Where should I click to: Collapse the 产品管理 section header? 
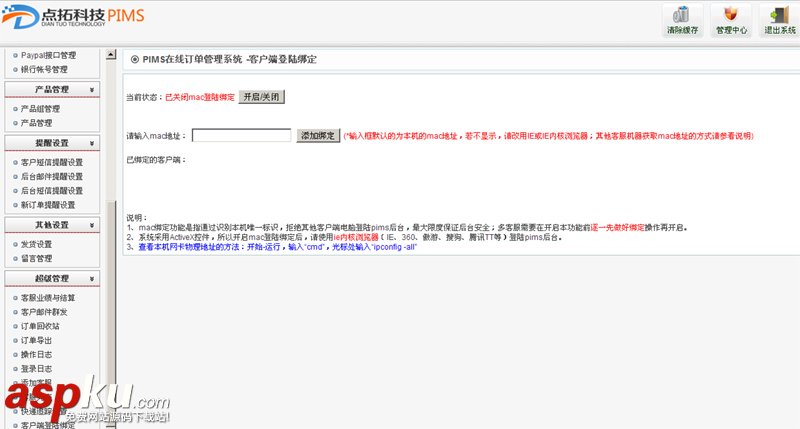coord(52,89)
